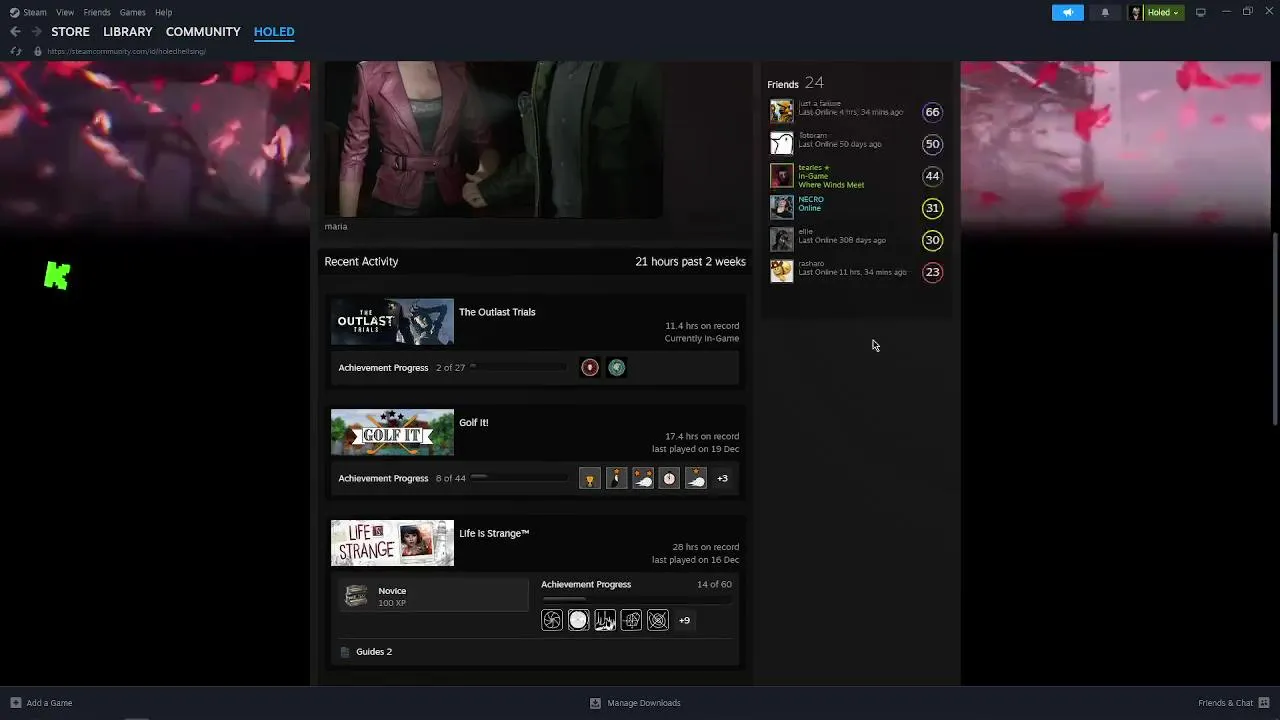Click the level 30 friend badge

(x=932, y=240)
